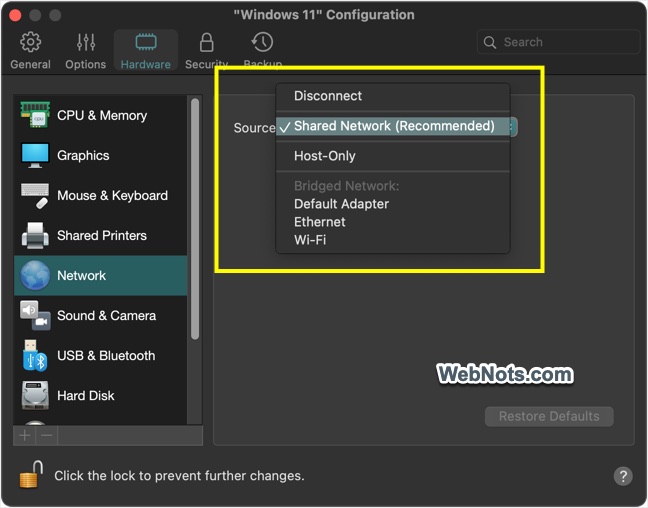
Task: Close the configuration window
Action: [x=15, y=15]
